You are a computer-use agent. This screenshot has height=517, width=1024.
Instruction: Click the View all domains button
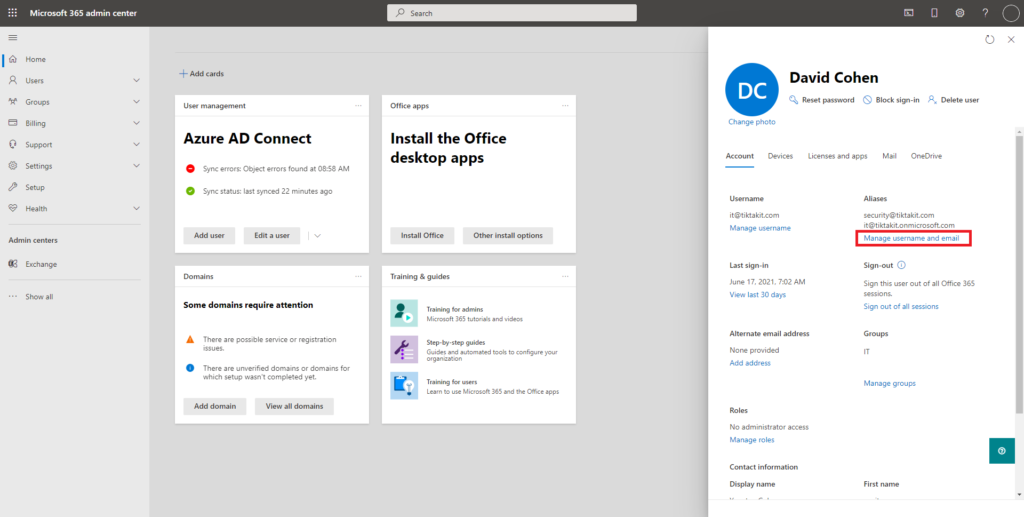[x=295, y=406]
